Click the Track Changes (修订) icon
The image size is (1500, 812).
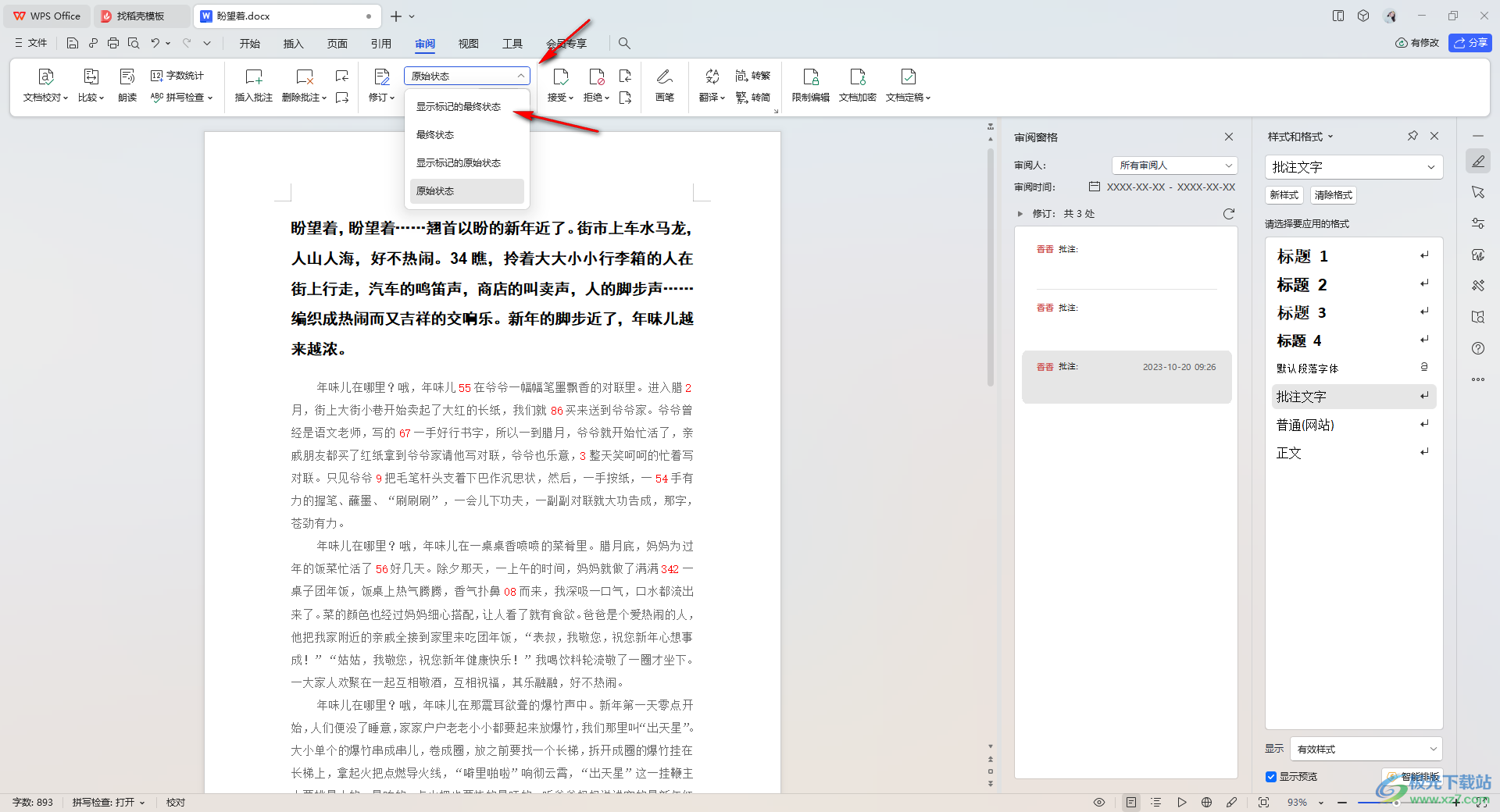click(x=382, y=77)
